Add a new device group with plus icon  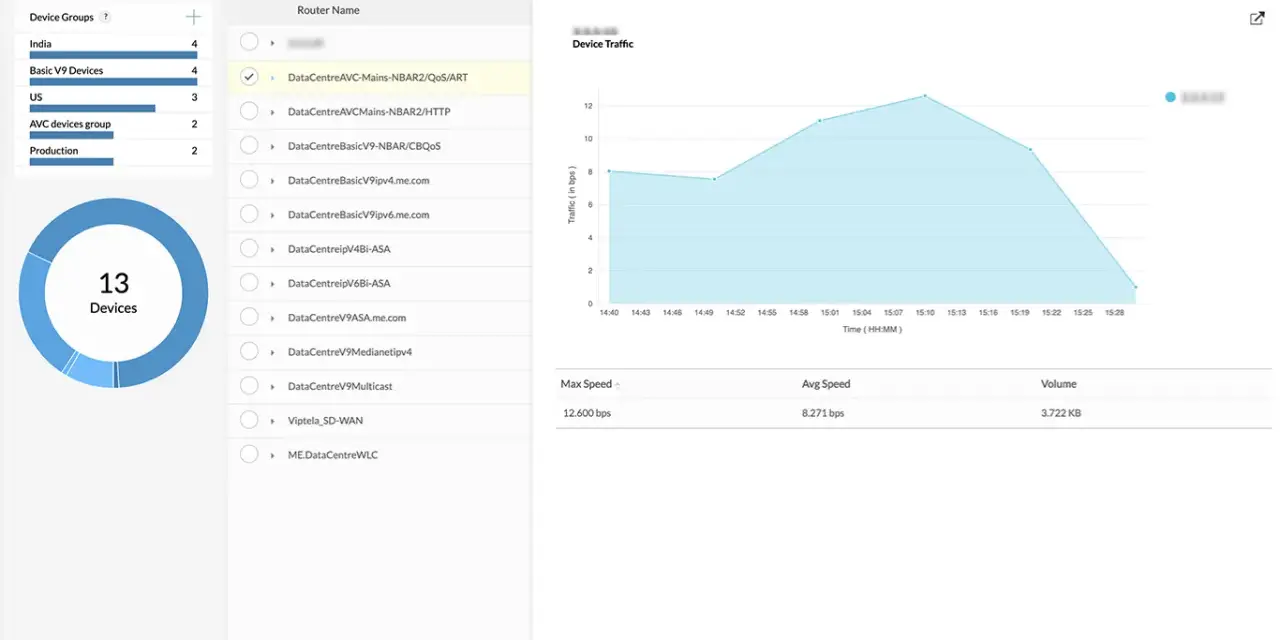193,17
